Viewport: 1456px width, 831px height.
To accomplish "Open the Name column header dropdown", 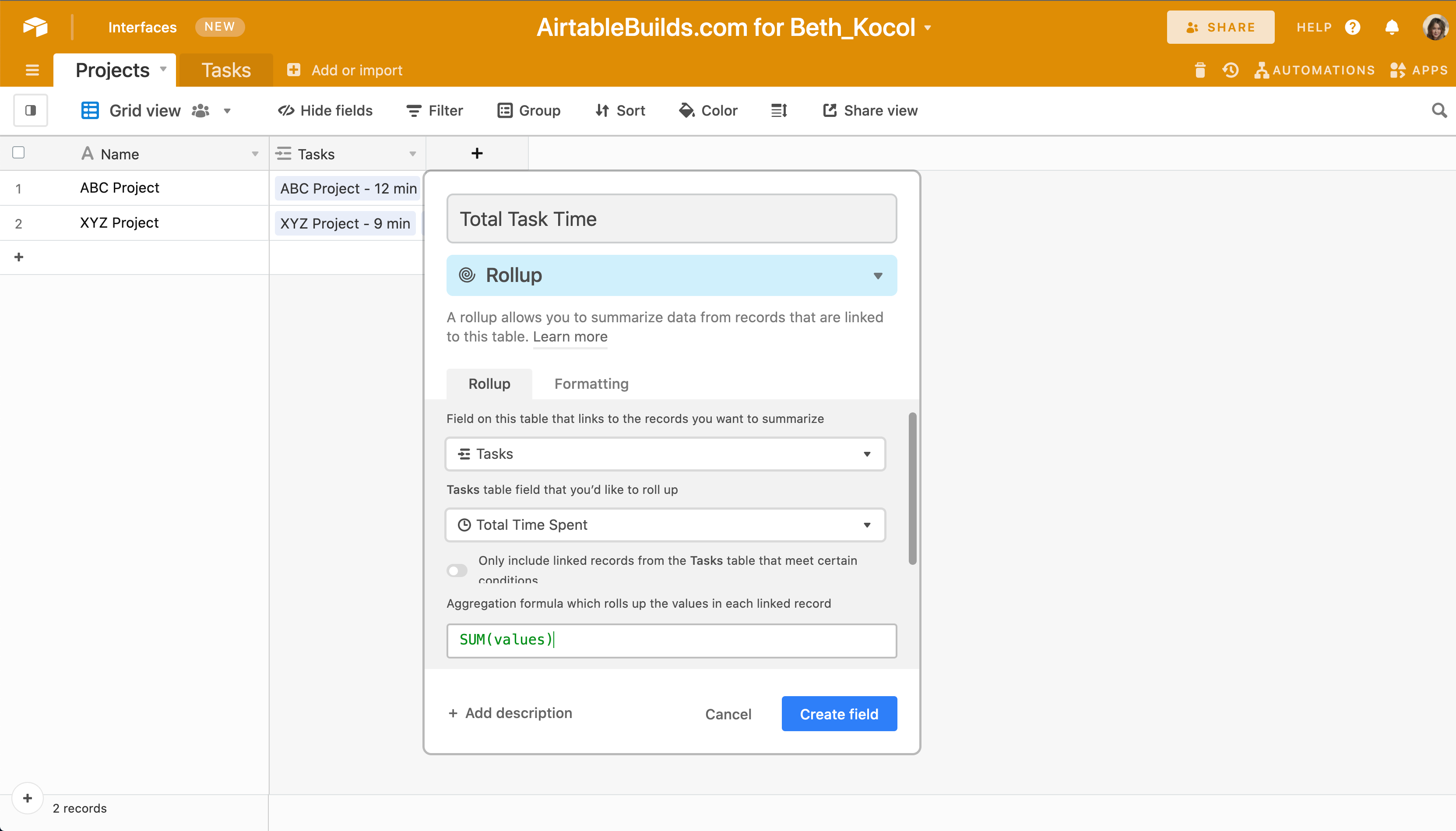I will click(255, 154).
